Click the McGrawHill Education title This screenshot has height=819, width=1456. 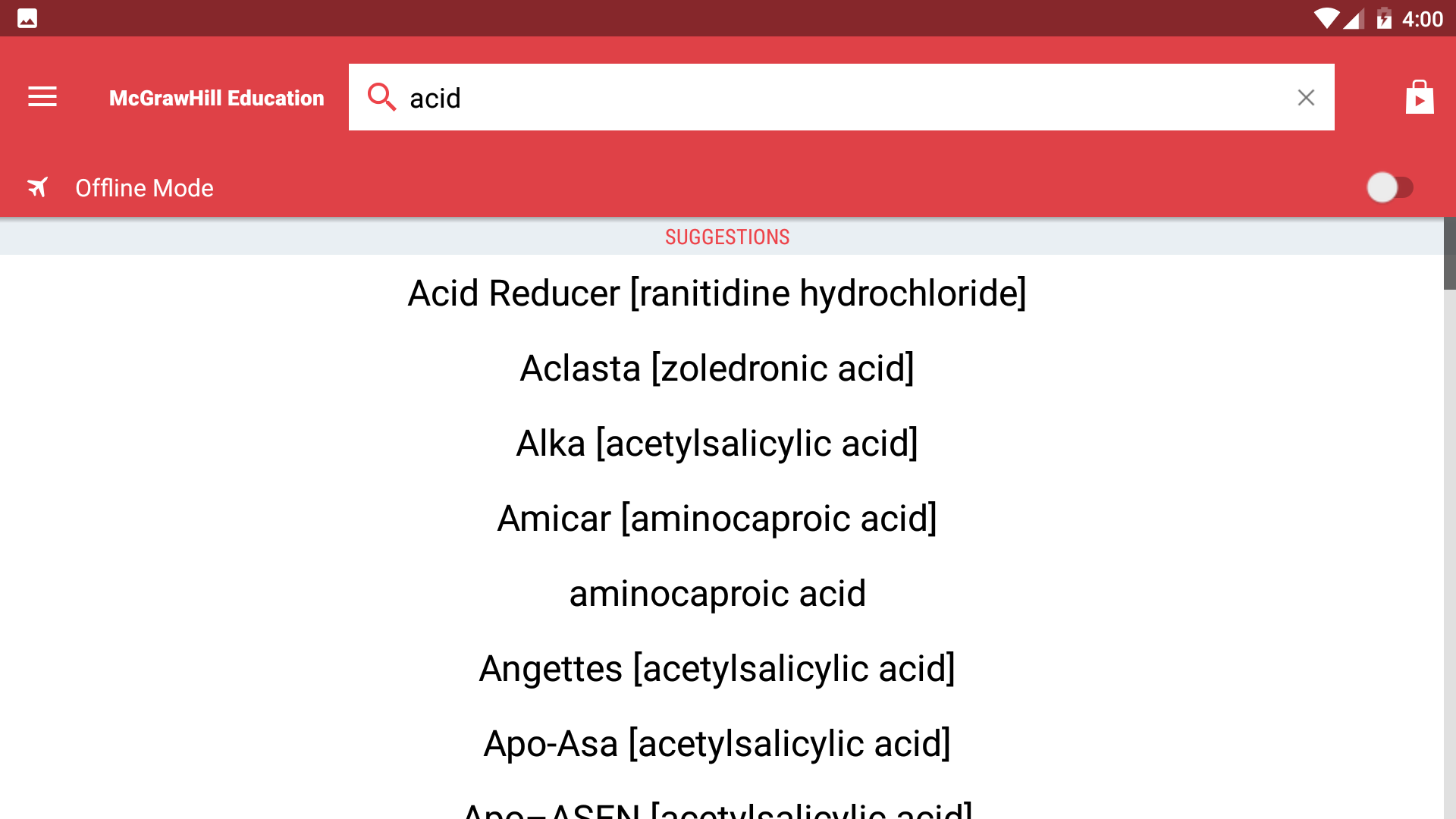[216, 98]
